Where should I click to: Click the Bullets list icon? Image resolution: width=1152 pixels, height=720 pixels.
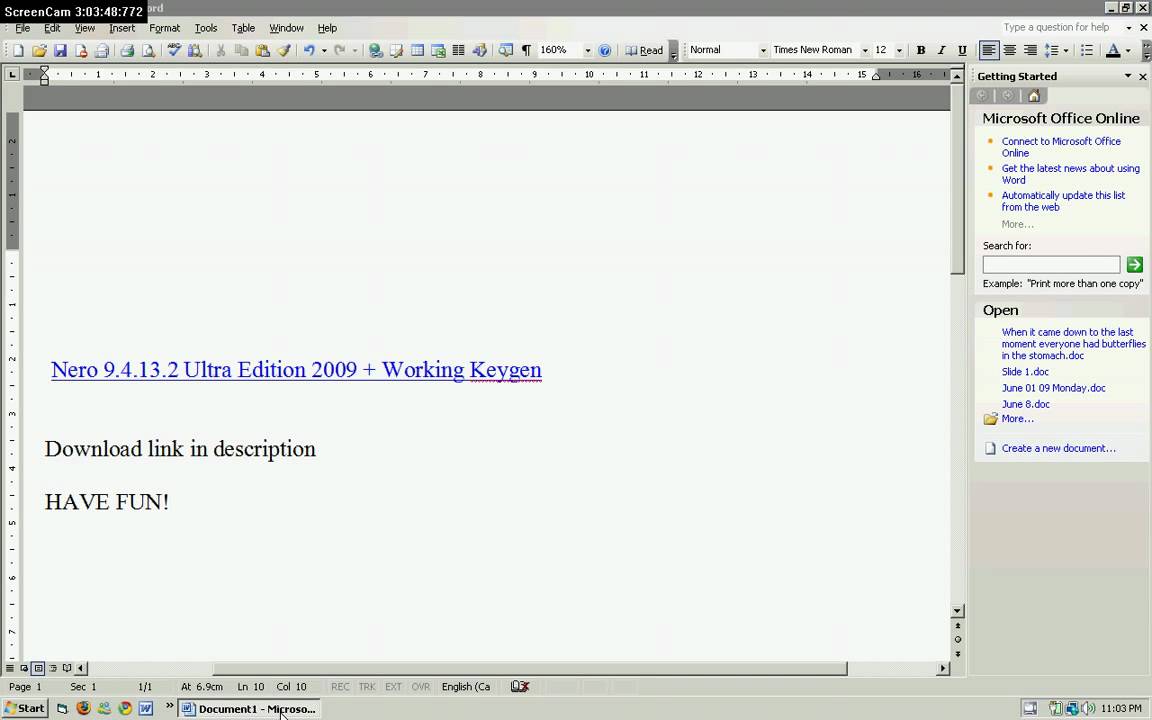coord(1087,51)
